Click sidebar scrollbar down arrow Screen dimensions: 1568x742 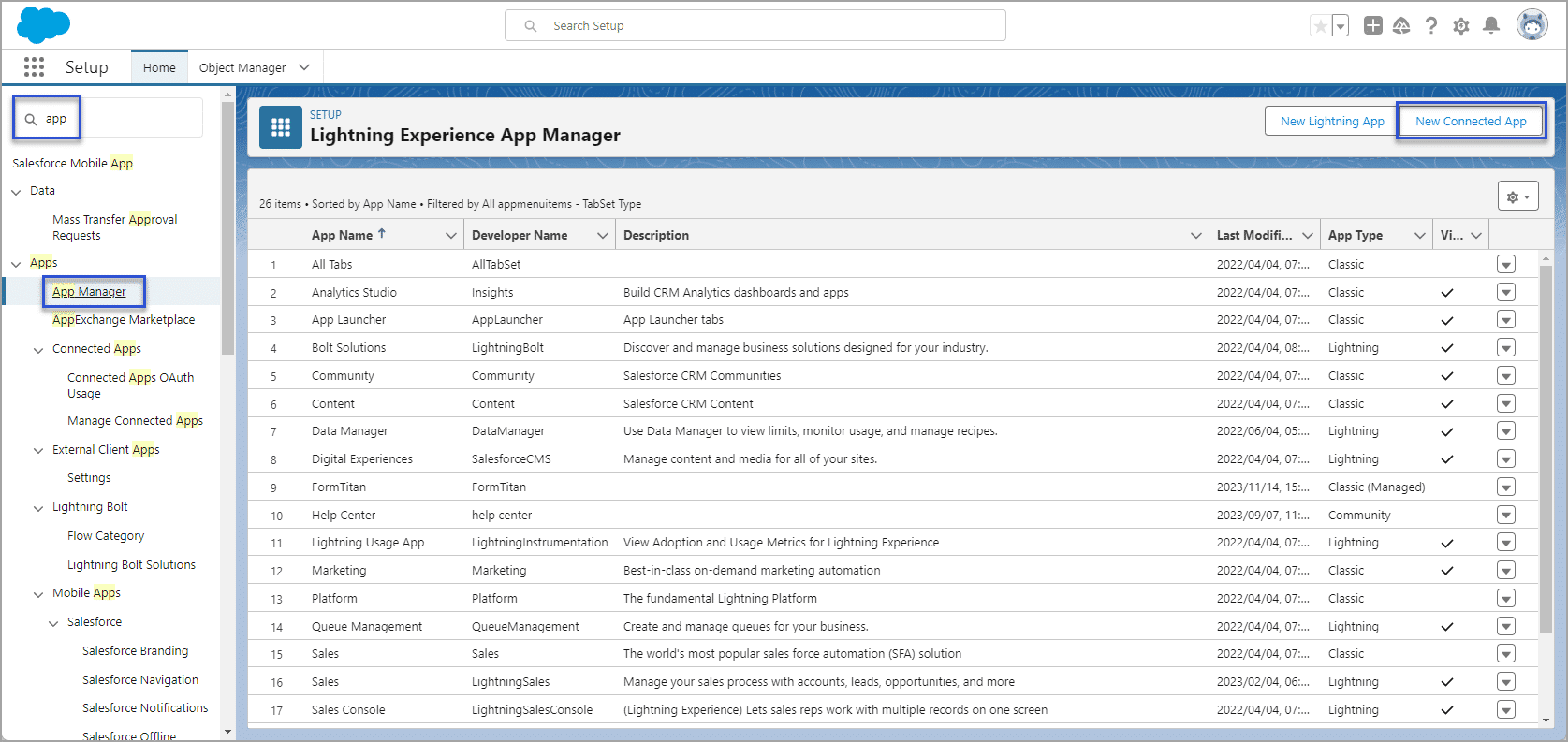pos(227,732)
